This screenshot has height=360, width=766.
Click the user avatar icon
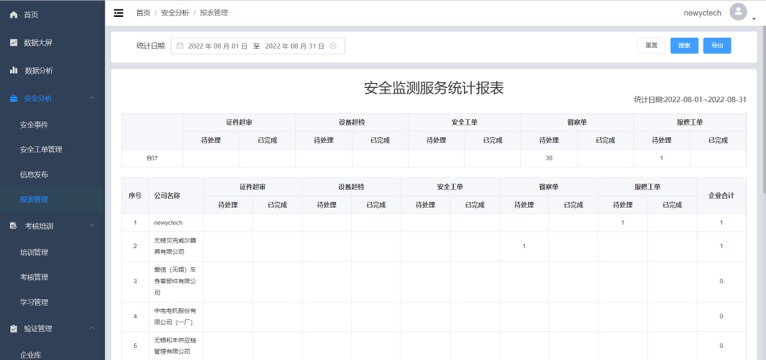click(x=738, y=12)
